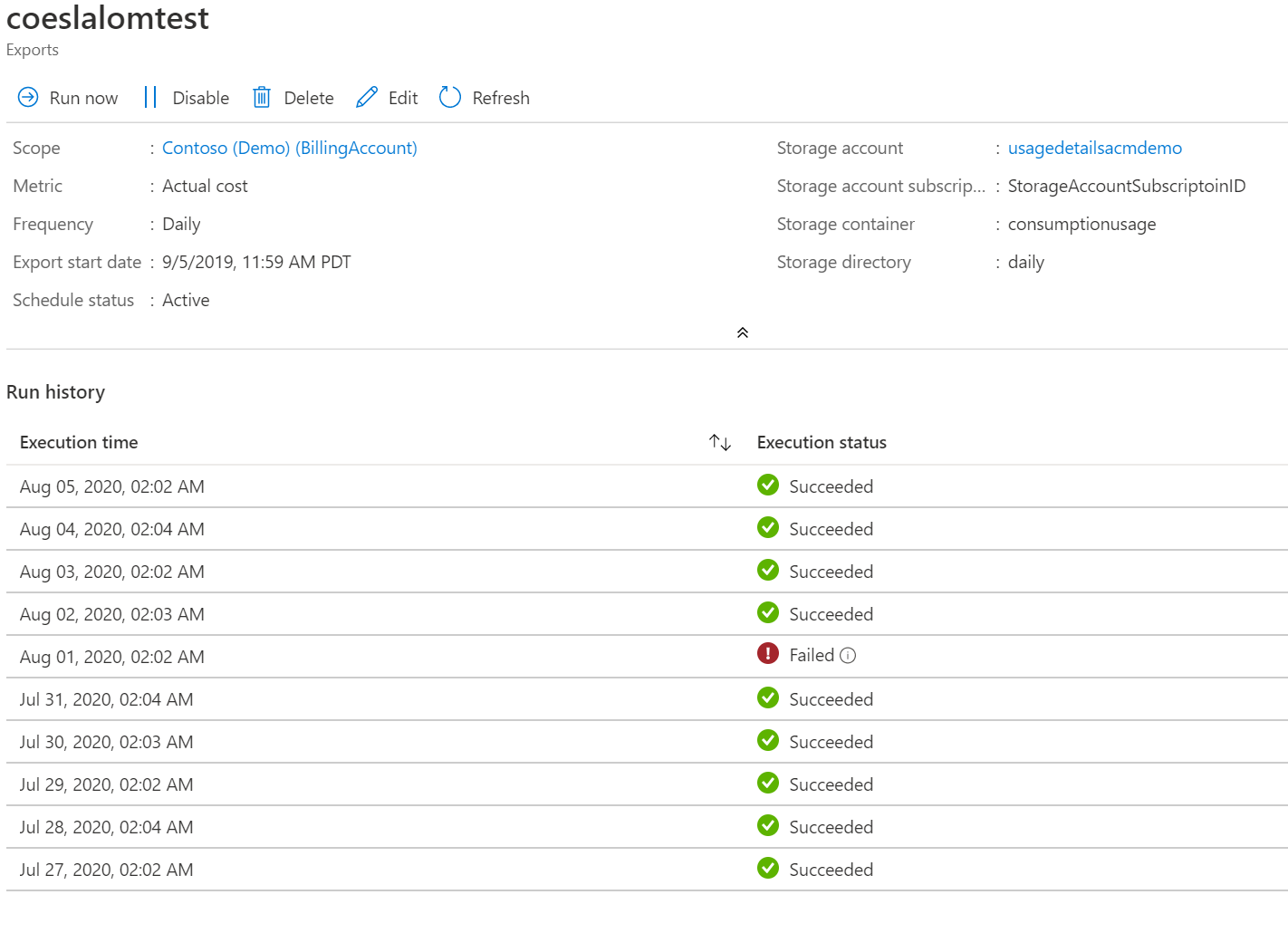This screenshot has width=1288, height=933.
Task: Click the Delete trash can icon
Action: coord(261,97)
